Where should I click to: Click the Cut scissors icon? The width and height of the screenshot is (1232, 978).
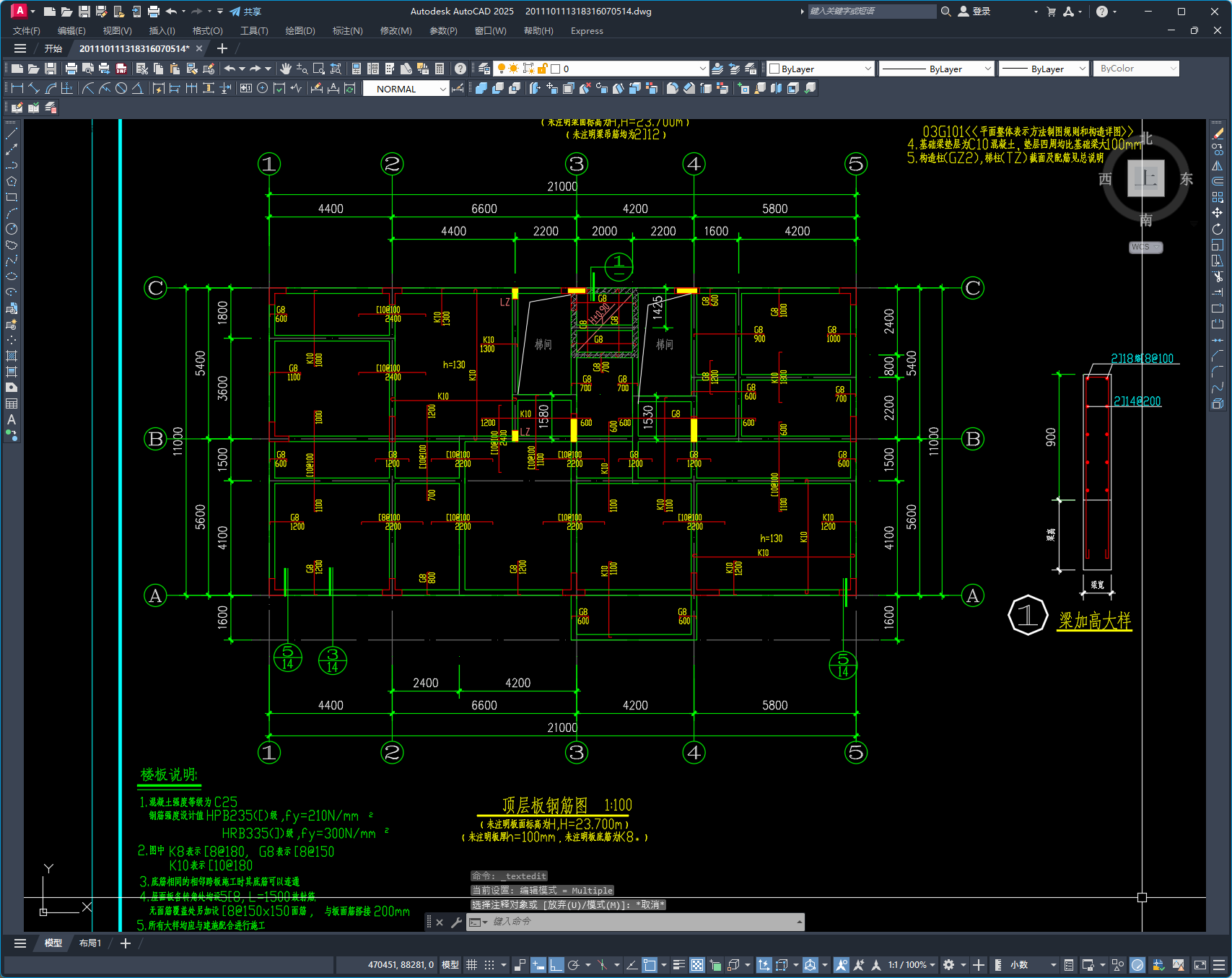pos(142,69)
